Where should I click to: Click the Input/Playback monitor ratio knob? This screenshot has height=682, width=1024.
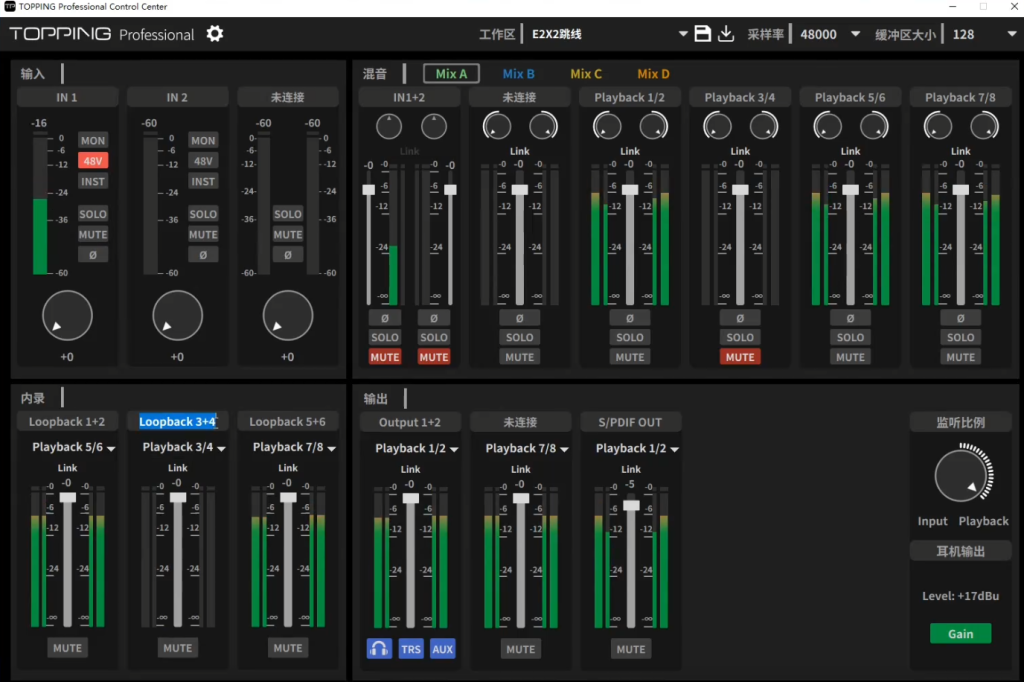point(960,476)
